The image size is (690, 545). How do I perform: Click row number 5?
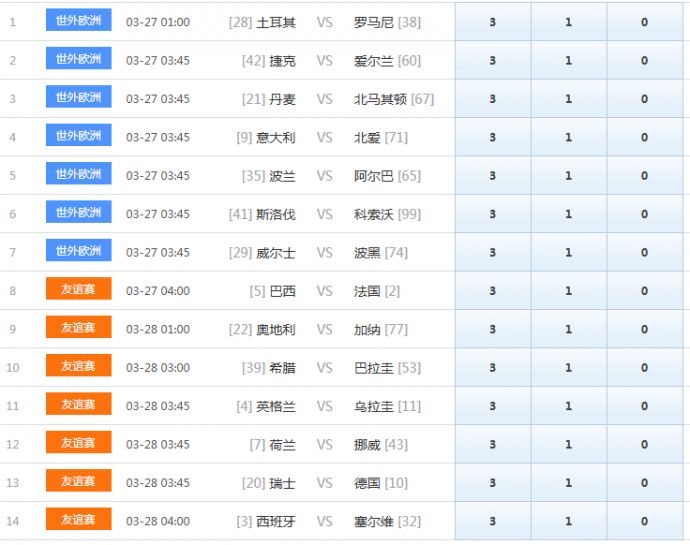13,176
